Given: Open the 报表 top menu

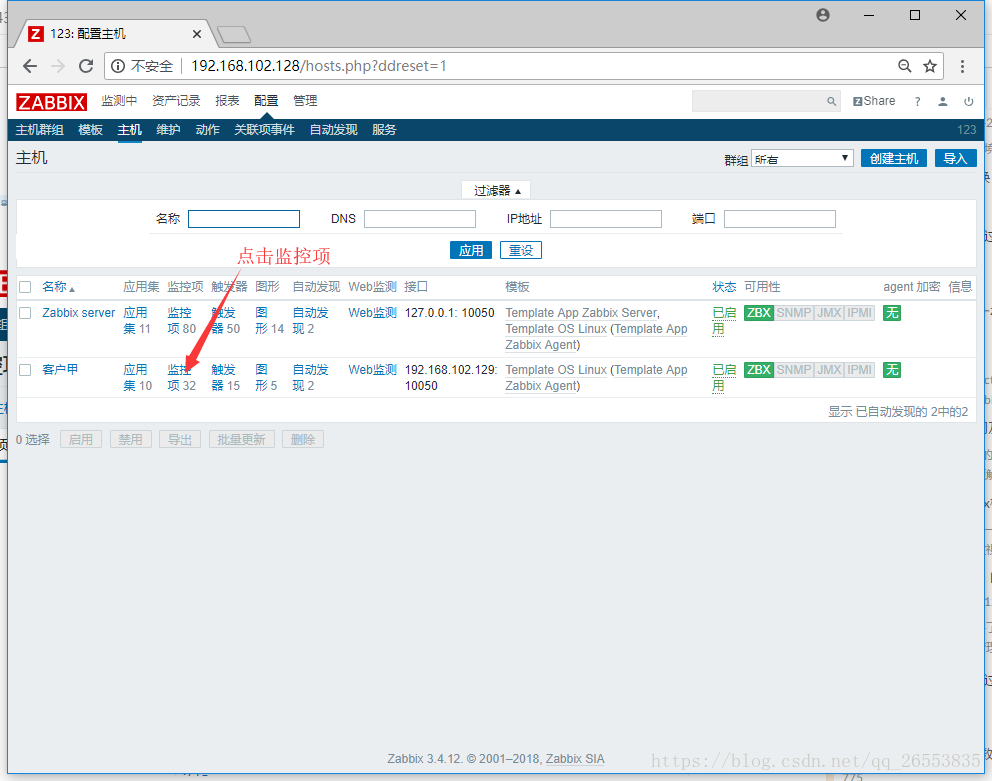Looking at the screenshot, I should click(x=227, y=101).
